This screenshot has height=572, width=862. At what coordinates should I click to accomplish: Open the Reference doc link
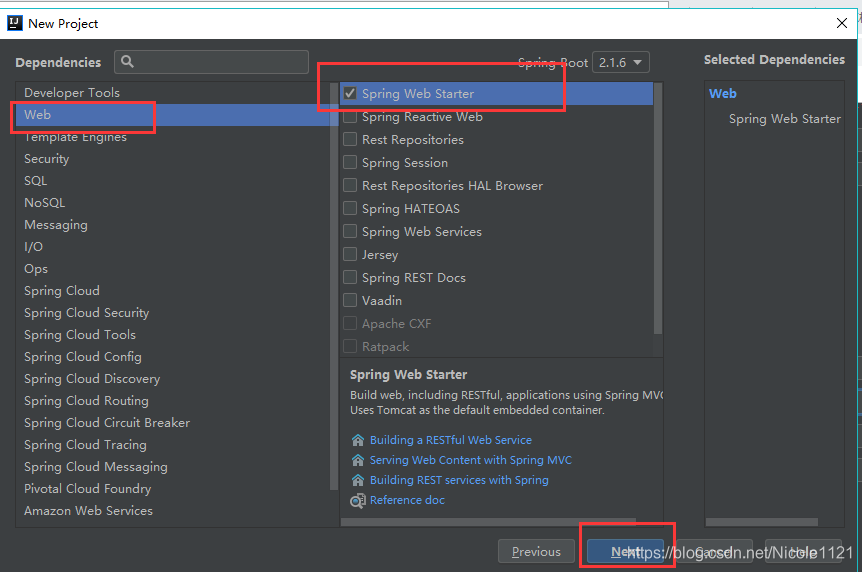407,500
